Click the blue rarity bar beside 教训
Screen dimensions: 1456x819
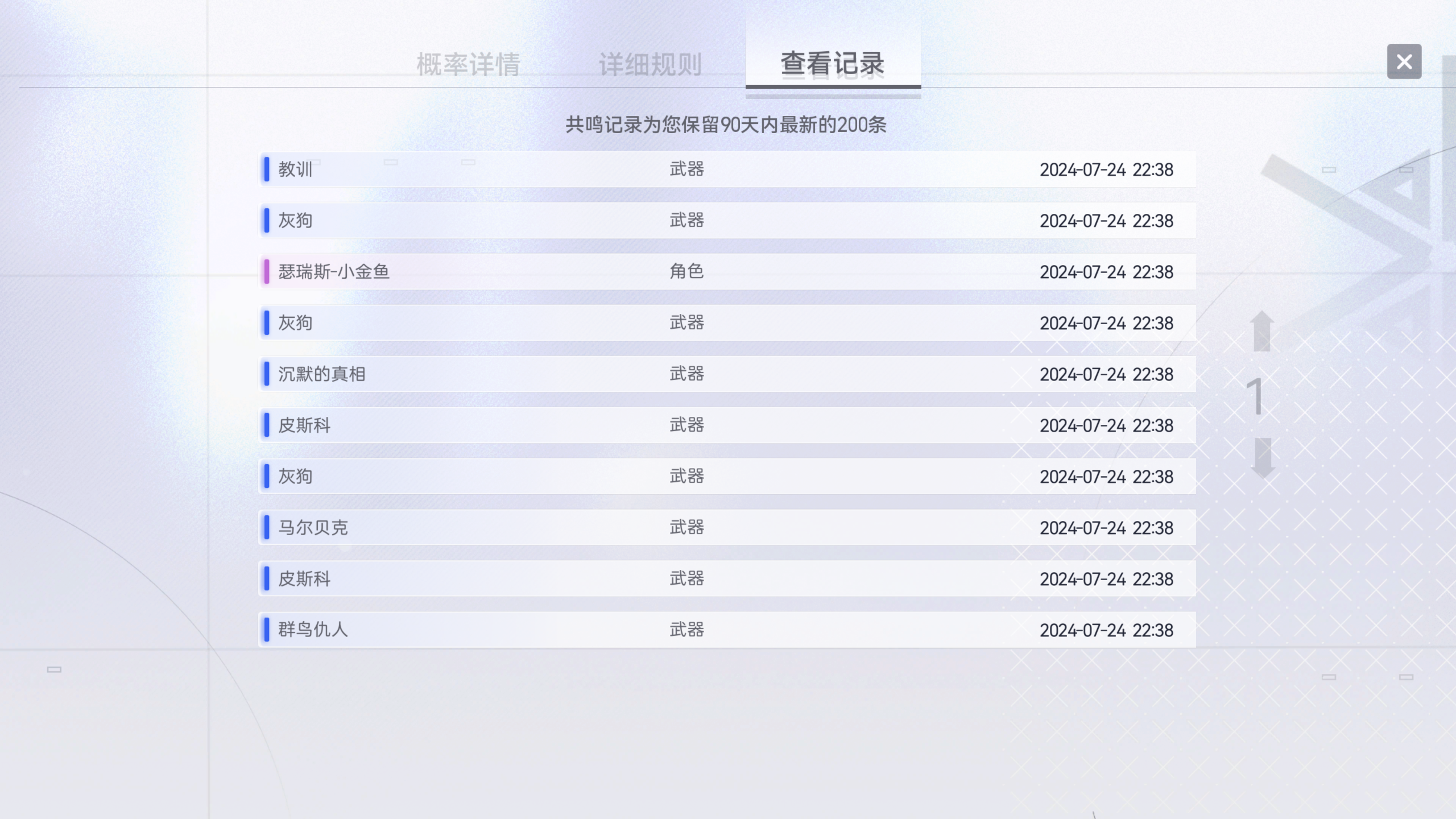(x=266, y=169)
